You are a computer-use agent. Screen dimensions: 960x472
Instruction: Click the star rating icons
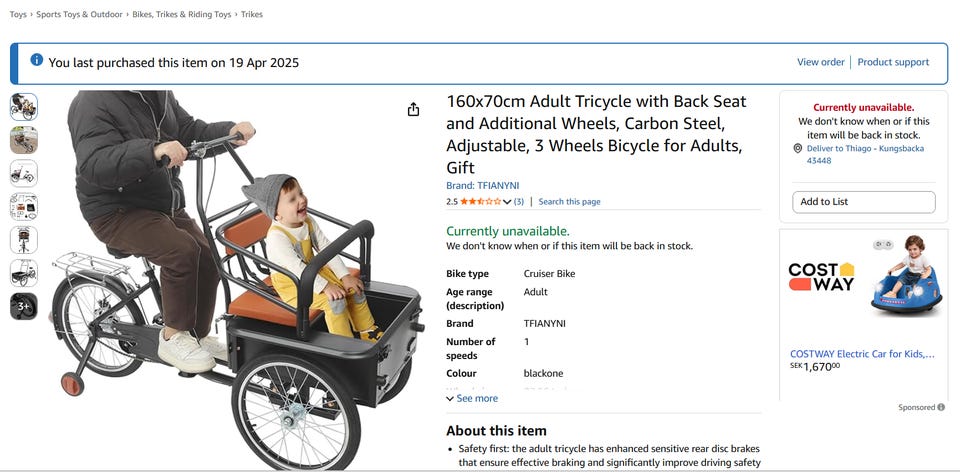[480, 202]
